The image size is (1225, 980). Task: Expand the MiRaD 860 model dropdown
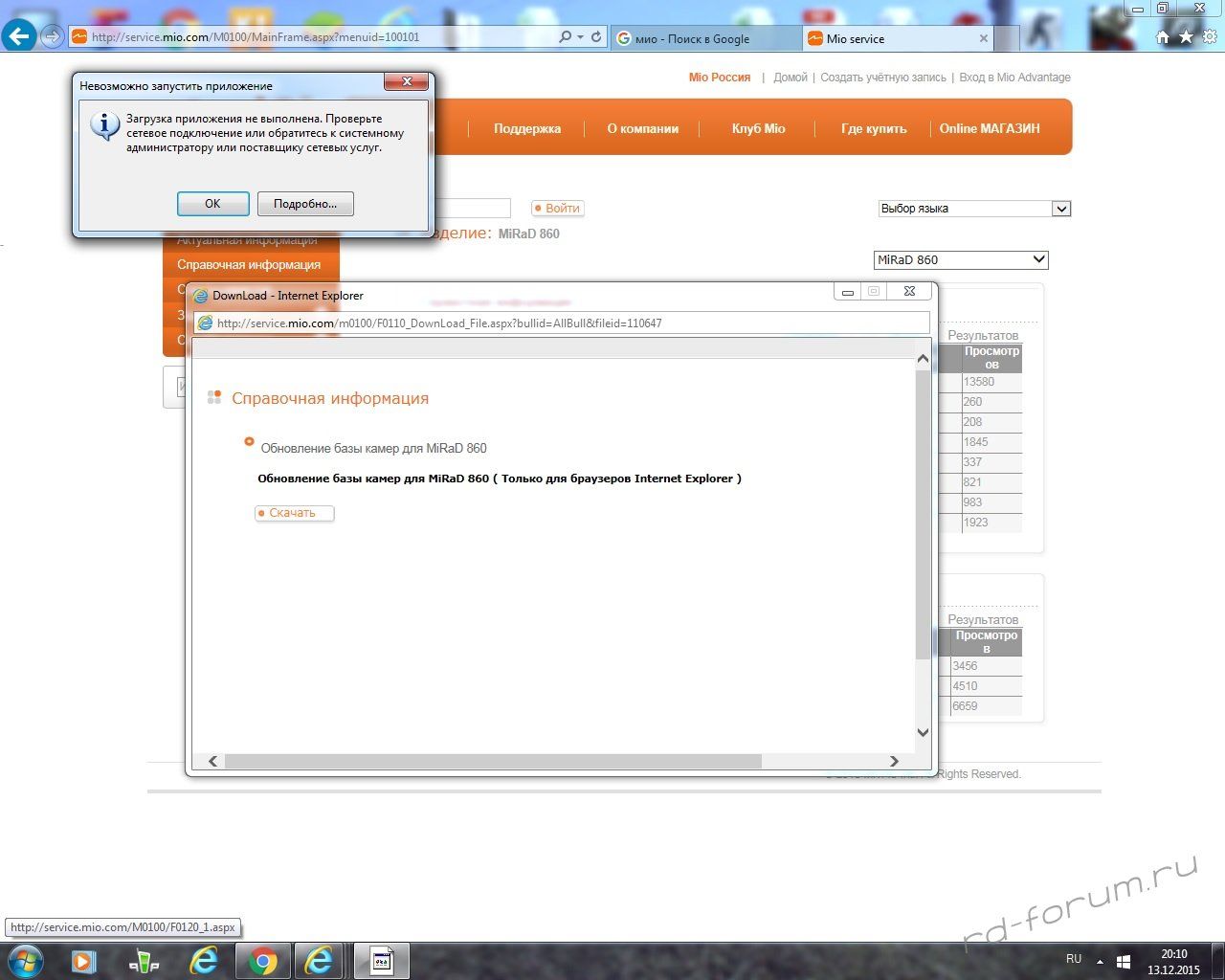pos(961,259)
